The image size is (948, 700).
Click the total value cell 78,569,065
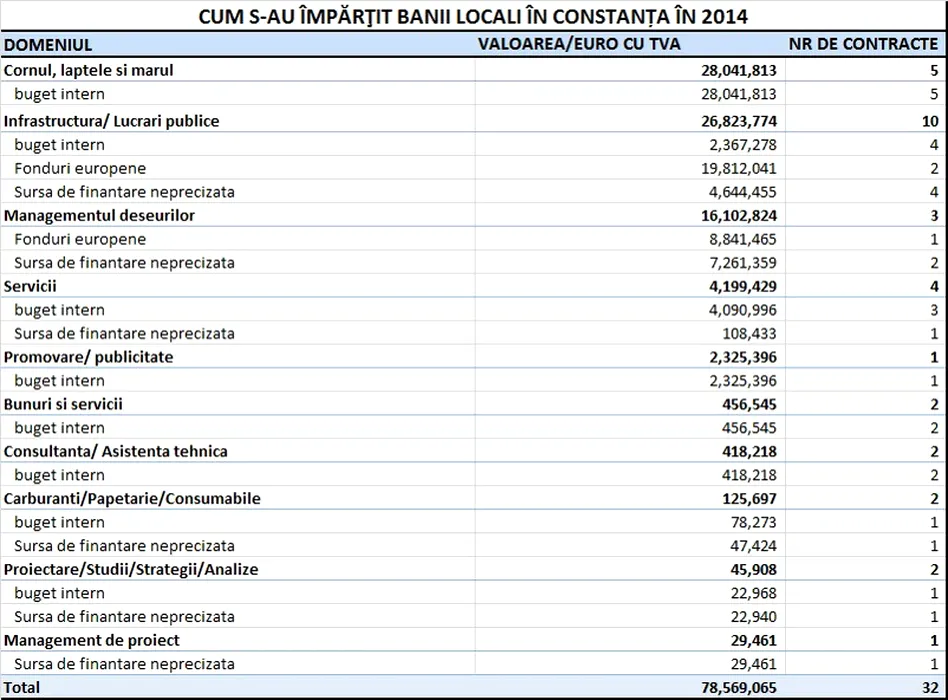point(735,688)
